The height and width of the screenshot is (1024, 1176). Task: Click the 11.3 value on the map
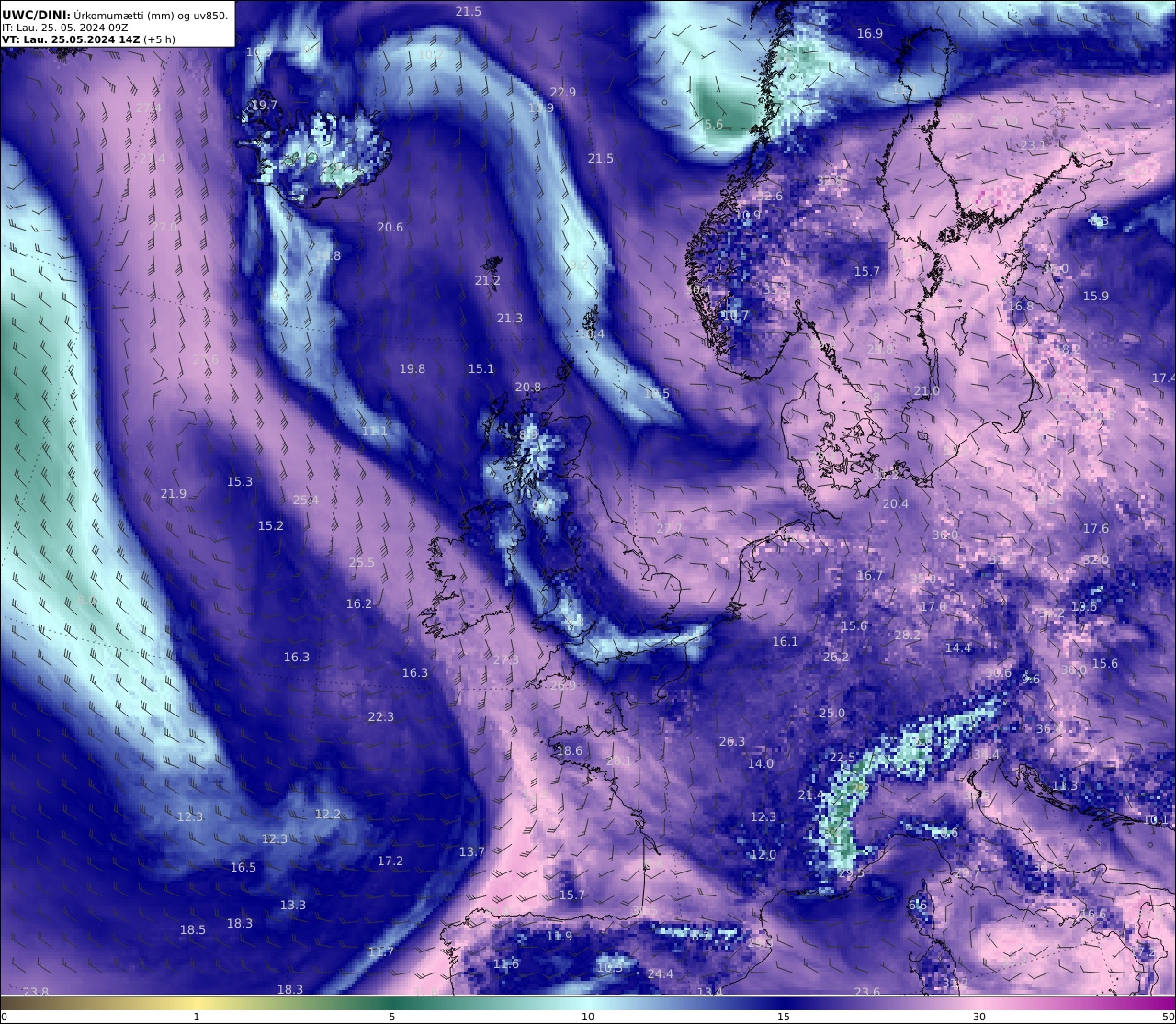click(1065, 785)
